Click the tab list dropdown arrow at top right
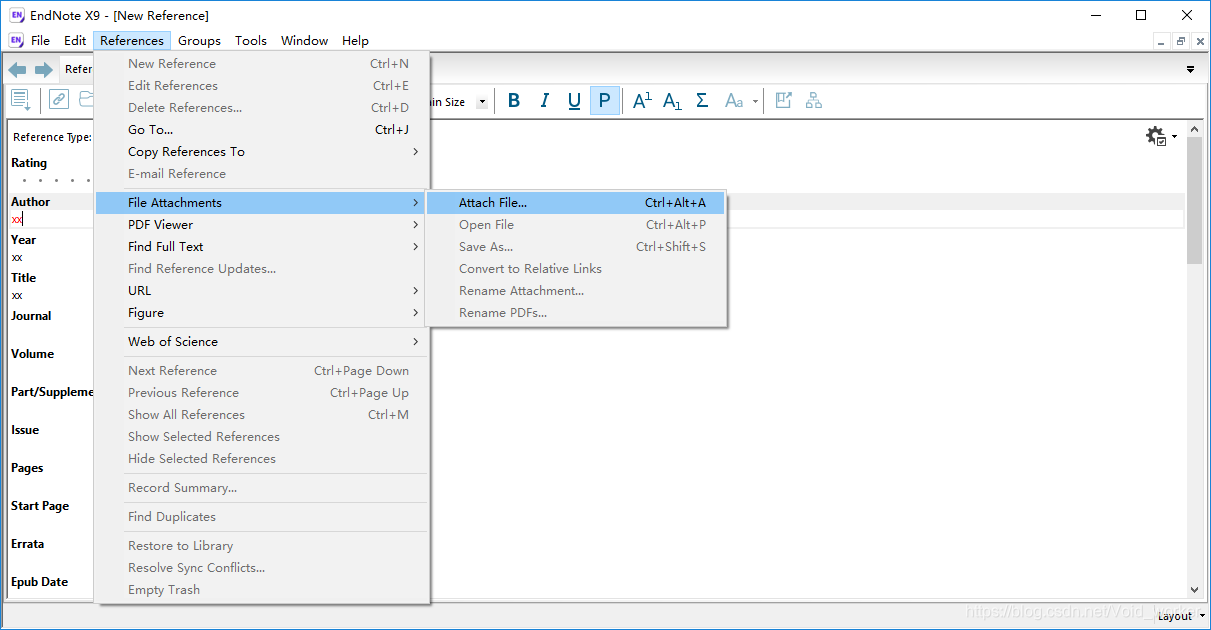 click(x=1190, y=70)
